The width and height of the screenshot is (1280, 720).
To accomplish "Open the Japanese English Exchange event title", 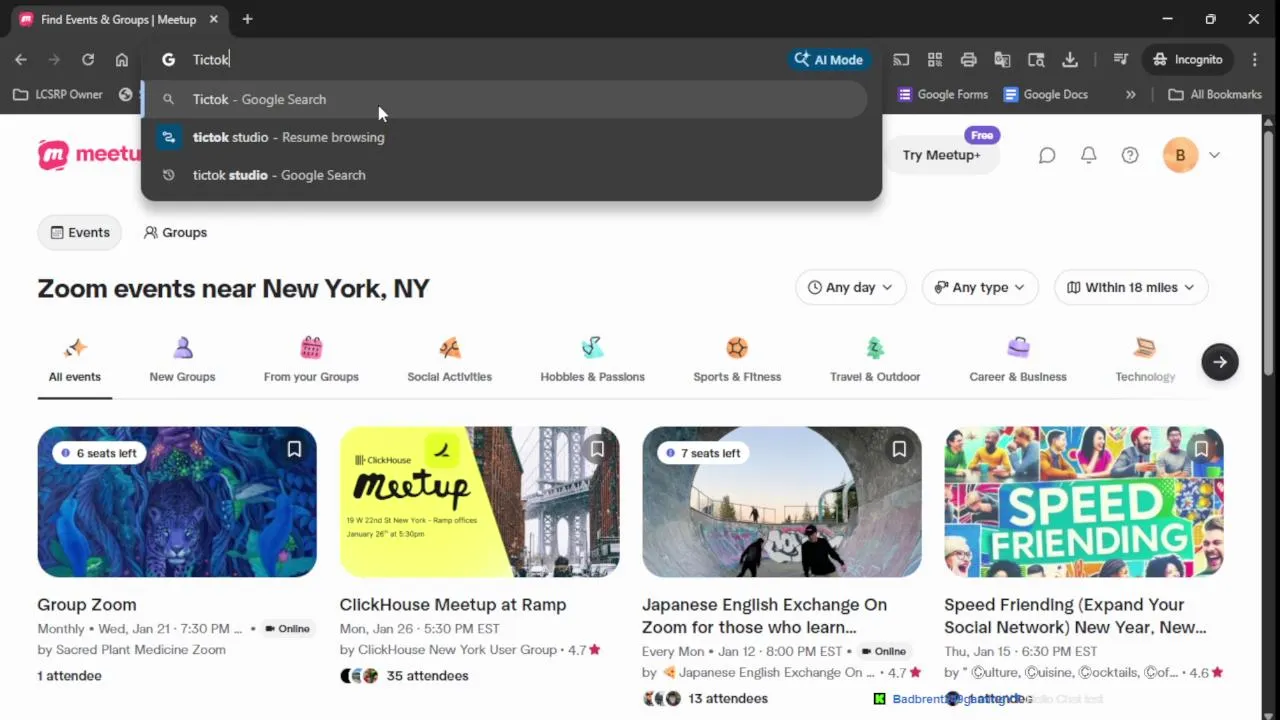I will (x=764, y=616).
